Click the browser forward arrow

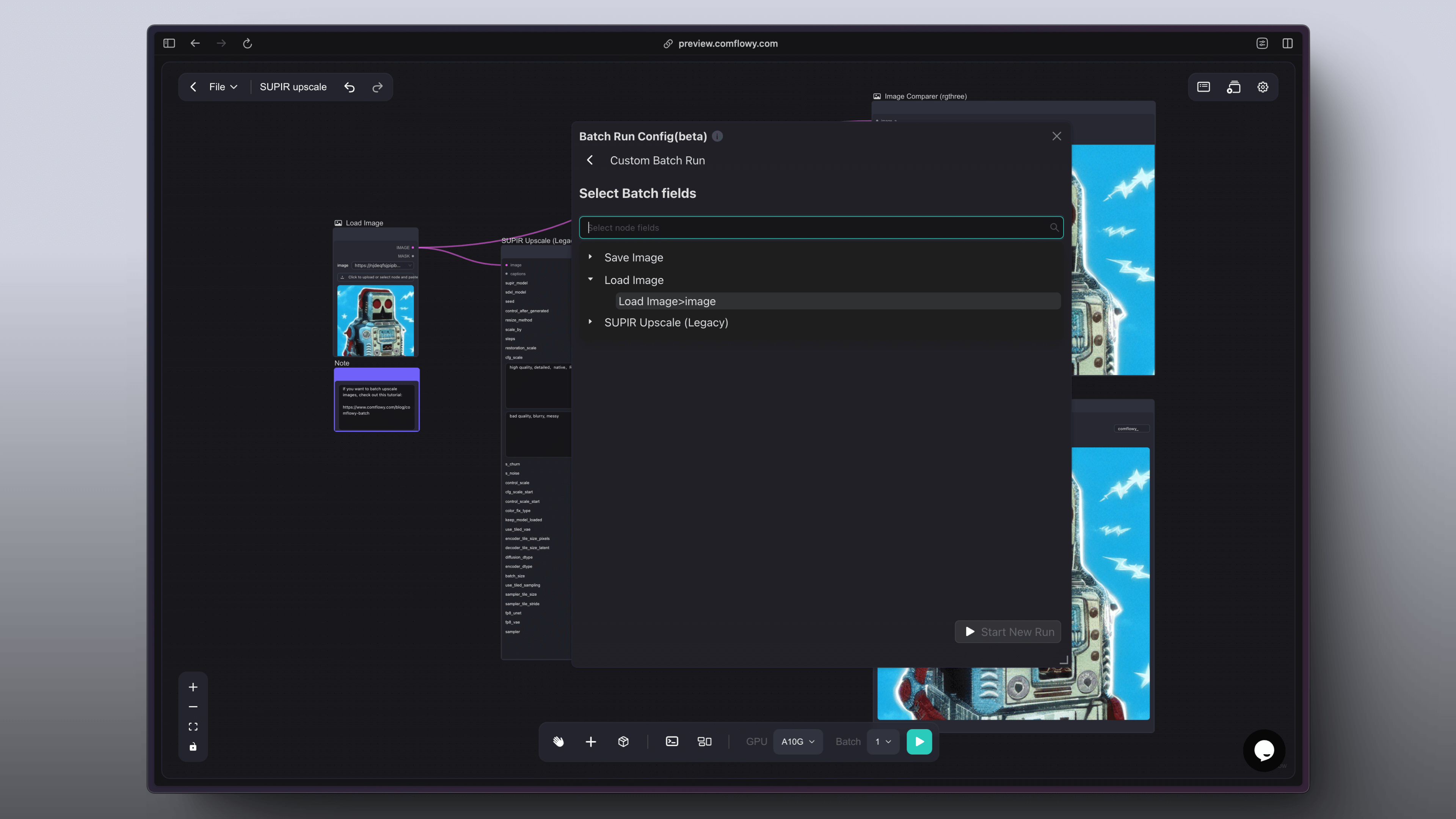coord(221,44)
